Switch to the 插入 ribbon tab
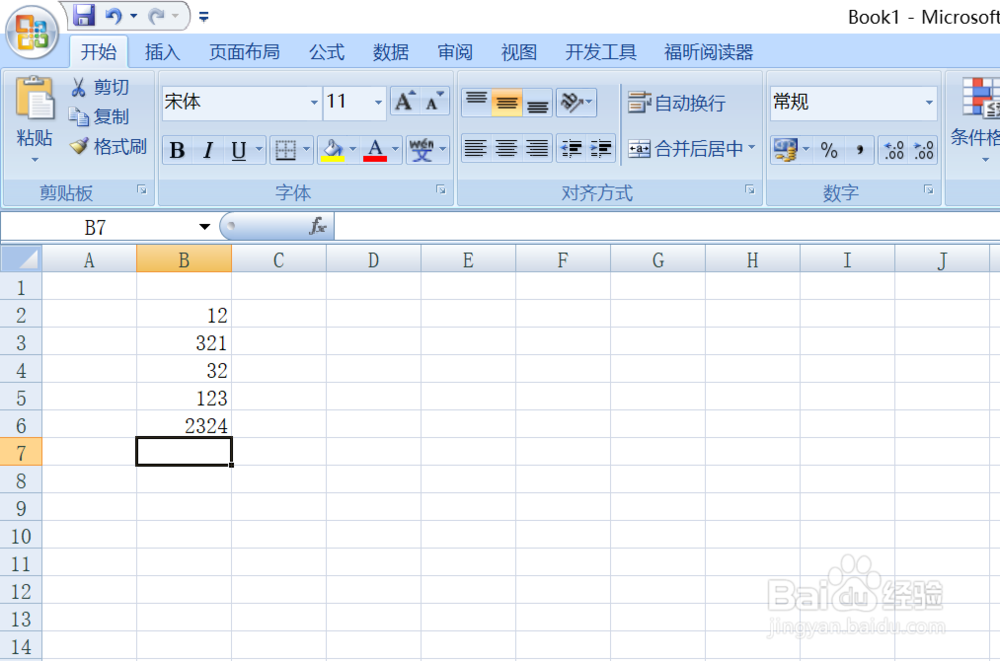 [x=162, y=52]
